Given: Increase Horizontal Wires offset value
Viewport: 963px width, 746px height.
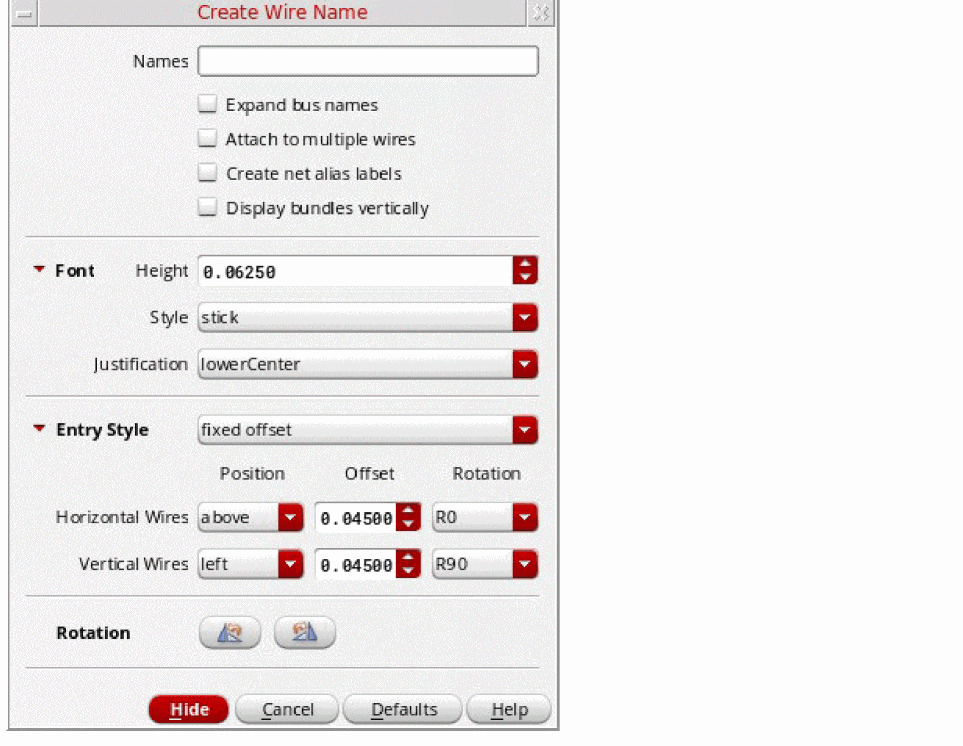Looking at the screenshot, I should coord(408,510).
